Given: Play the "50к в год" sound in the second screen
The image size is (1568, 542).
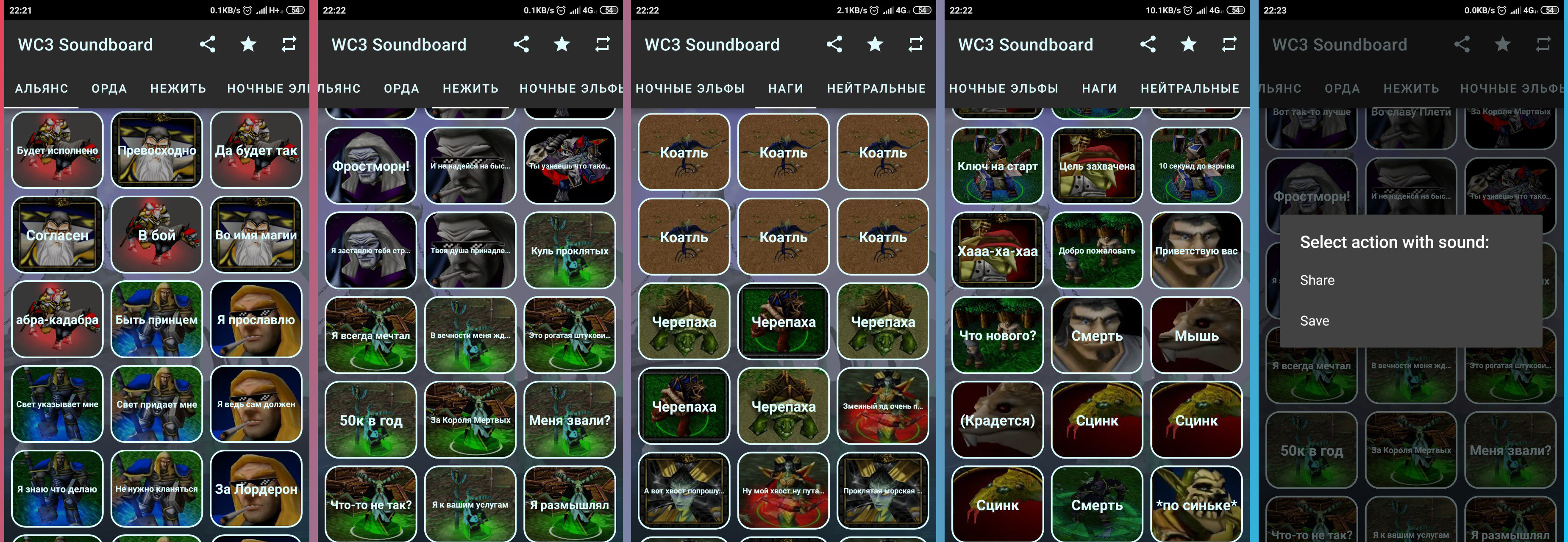Looking at the screenshot, I should pyautogui.click(x=371, y=420).
